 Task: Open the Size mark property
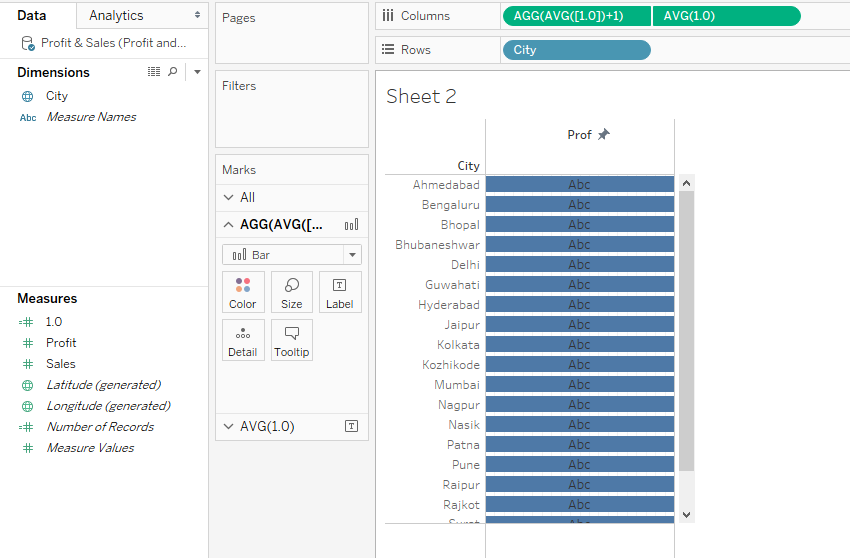292,292
